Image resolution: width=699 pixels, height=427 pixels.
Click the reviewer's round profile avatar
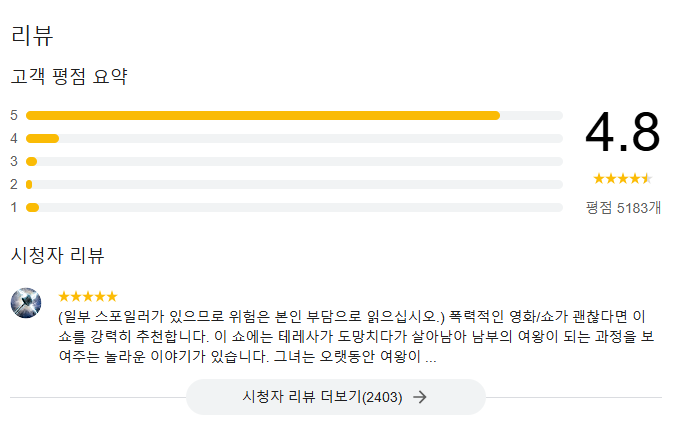(26, 302)
